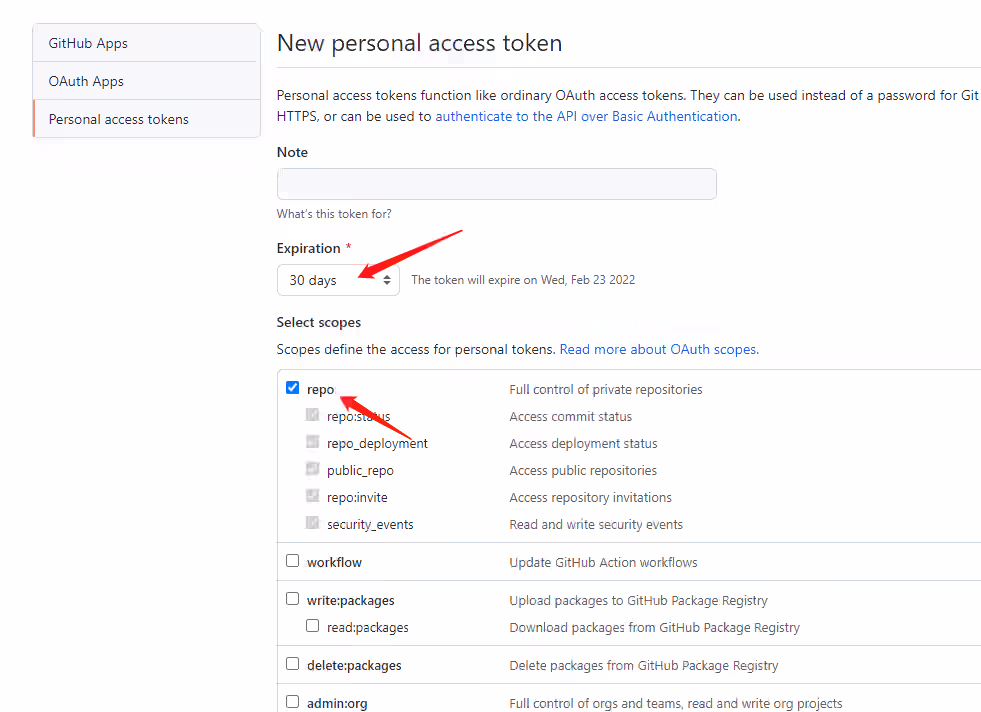Toggle the public_repo sub-scope checkbox

312,469
